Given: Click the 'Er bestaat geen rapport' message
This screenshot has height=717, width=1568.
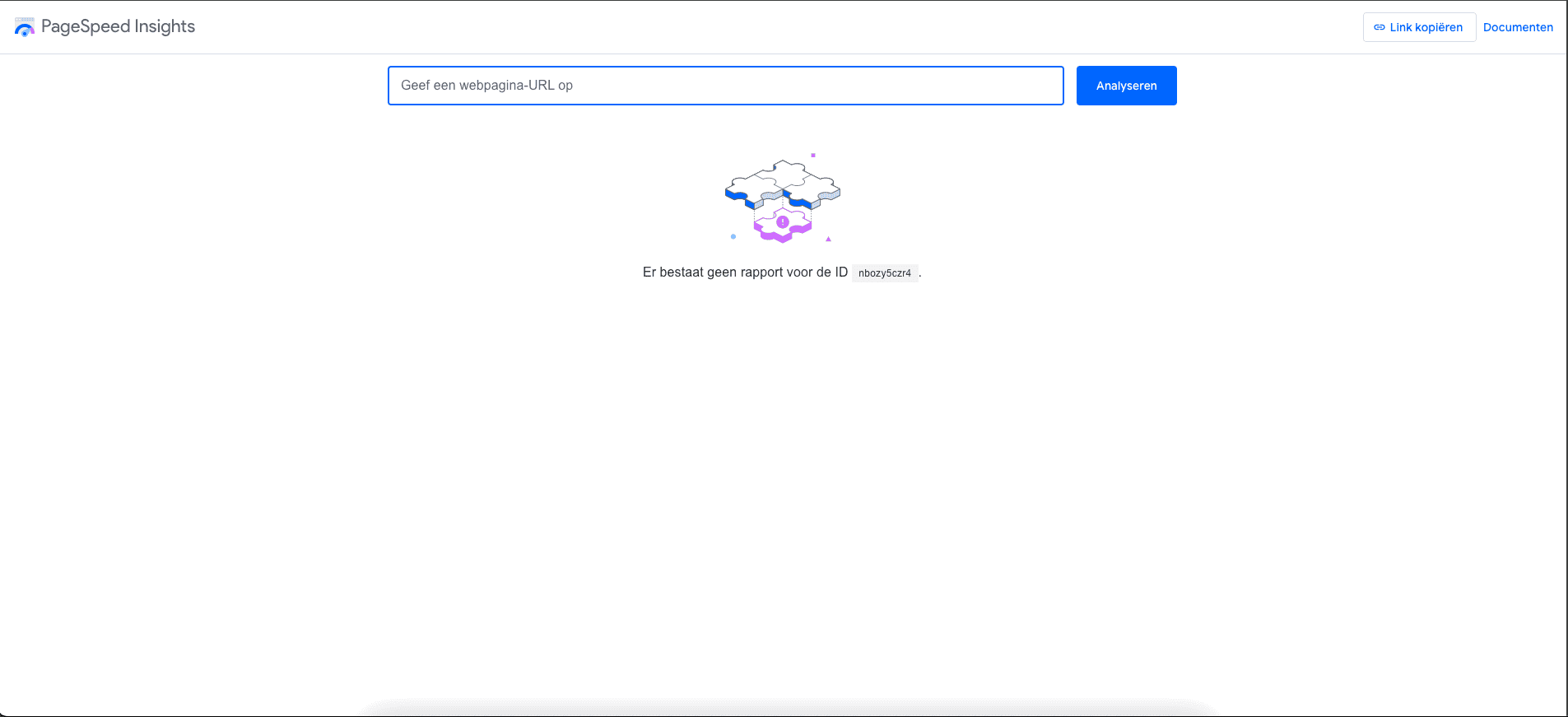Looking at the screenshot, I should point(781,272).
